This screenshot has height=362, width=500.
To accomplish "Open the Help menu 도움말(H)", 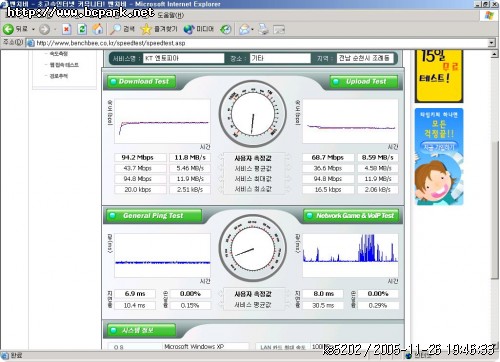I will [x=170, y=15].
